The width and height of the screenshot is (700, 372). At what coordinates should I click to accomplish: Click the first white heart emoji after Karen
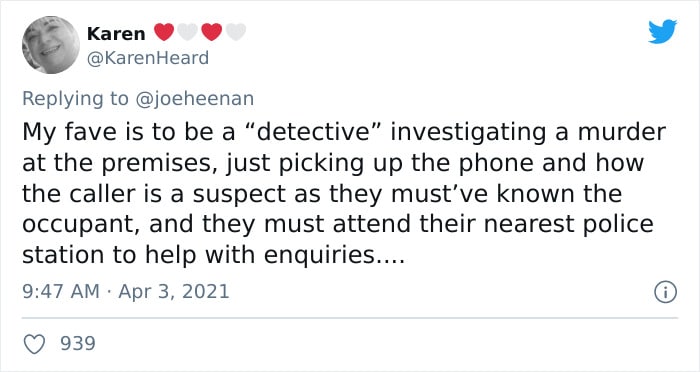pos(188,32)
